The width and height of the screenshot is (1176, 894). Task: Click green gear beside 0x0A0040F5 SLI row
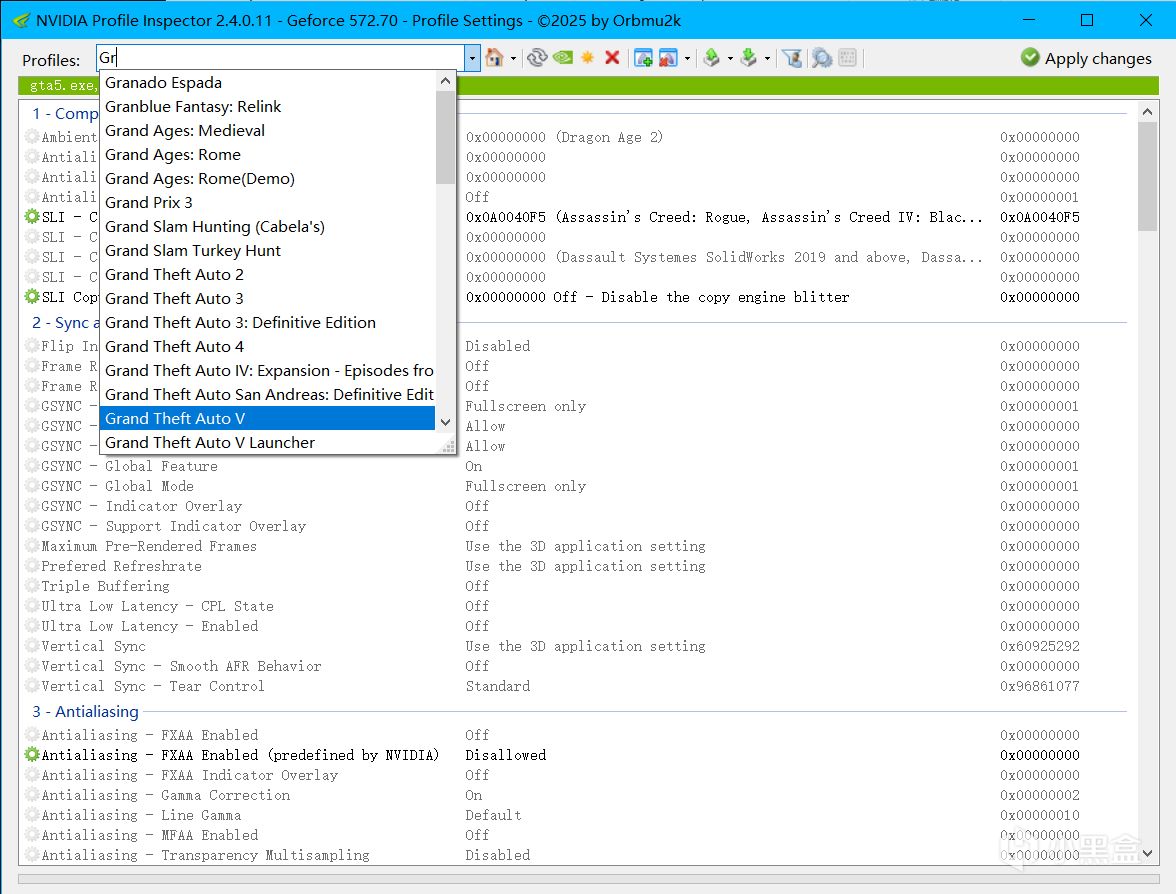coord(32,217)
